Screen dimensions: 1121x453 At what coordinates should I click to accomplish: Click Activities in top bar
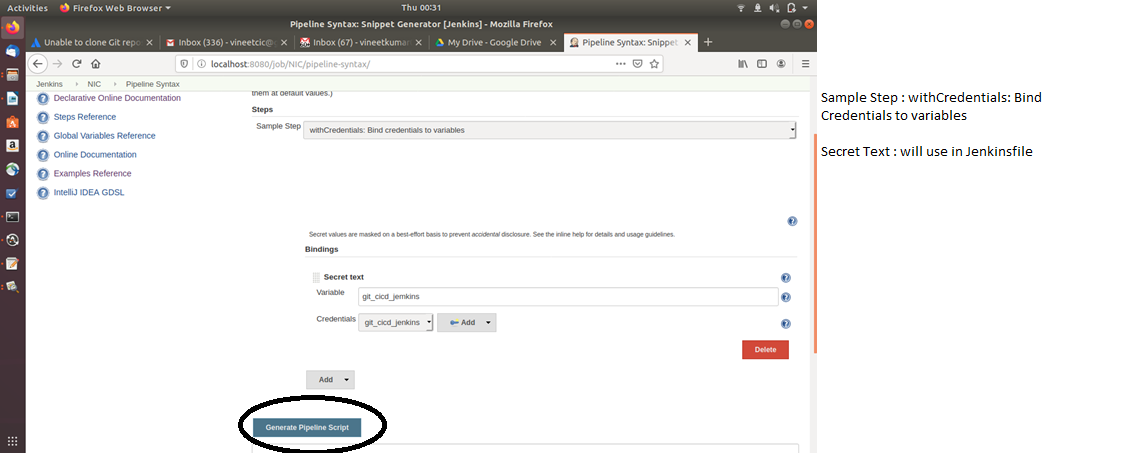[x=28, y=8]
